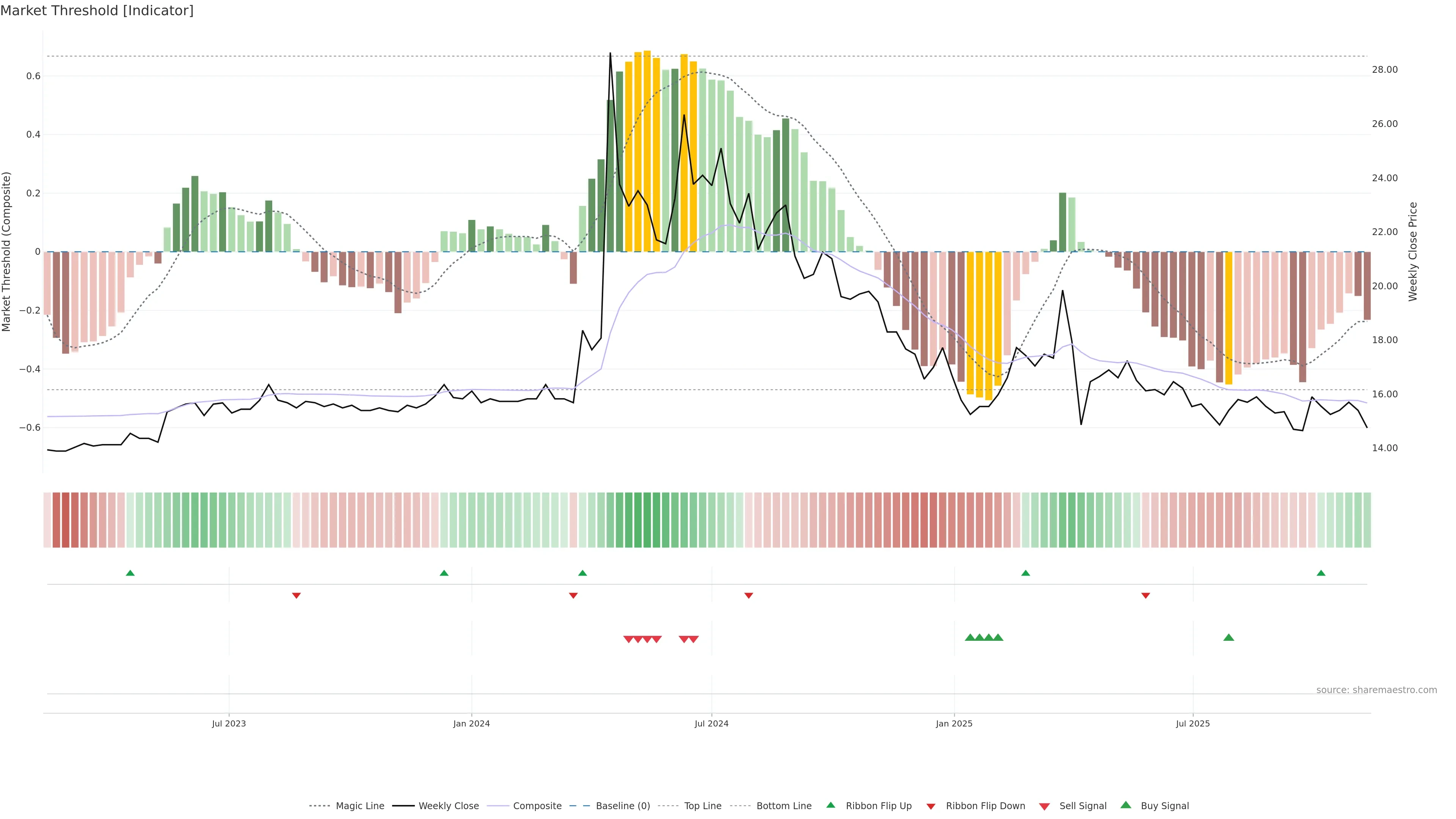Toggle Top Line in the legend
The height and width of the screenshot is (819, 1456).
tap(703, 806)
